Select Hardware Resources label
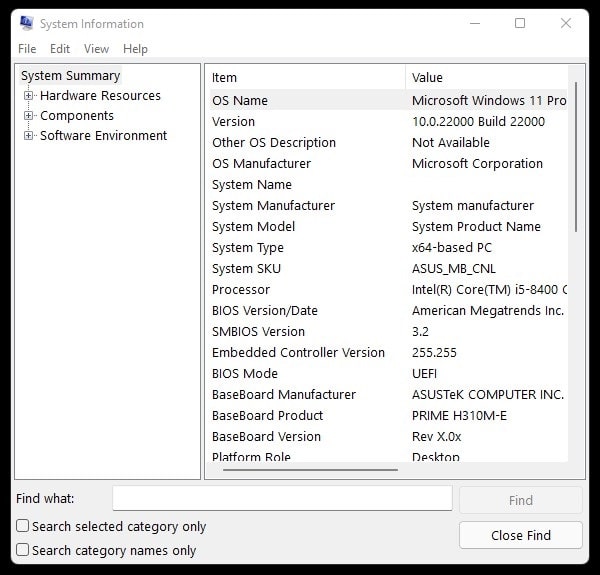The width and height of the screenshot is (600, 575). pyautogui.click(x=100, y=96)
